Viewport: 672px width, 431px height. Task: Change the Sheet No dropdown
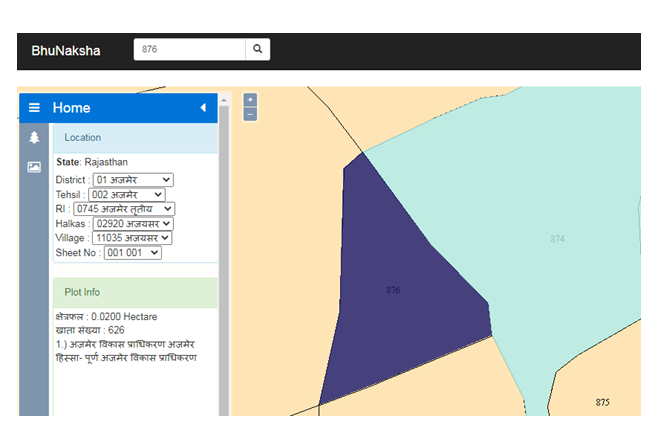click(x=132, y=253)
